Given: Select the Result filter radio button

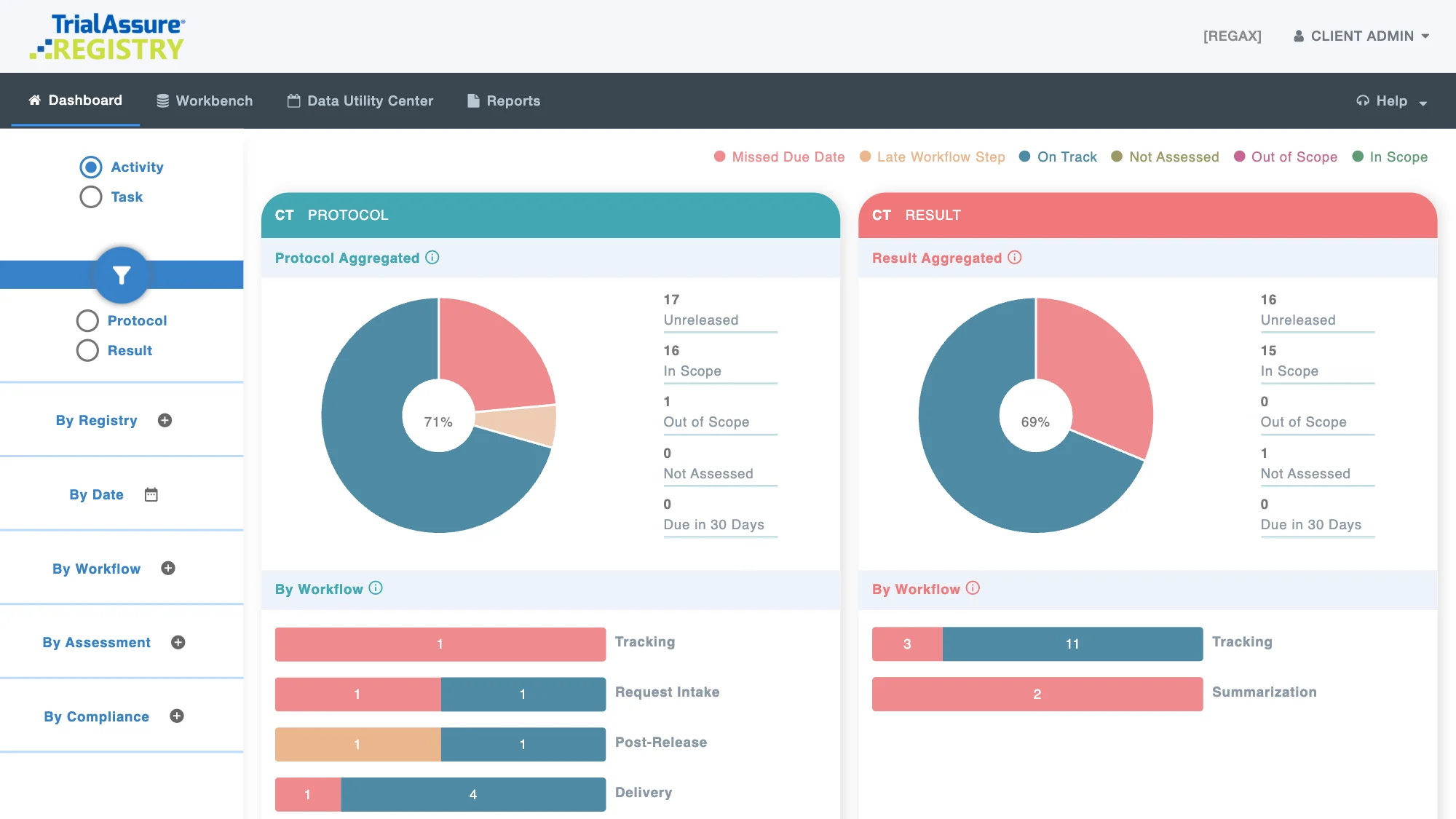Looking at the screenshot, I should (87, 351).
